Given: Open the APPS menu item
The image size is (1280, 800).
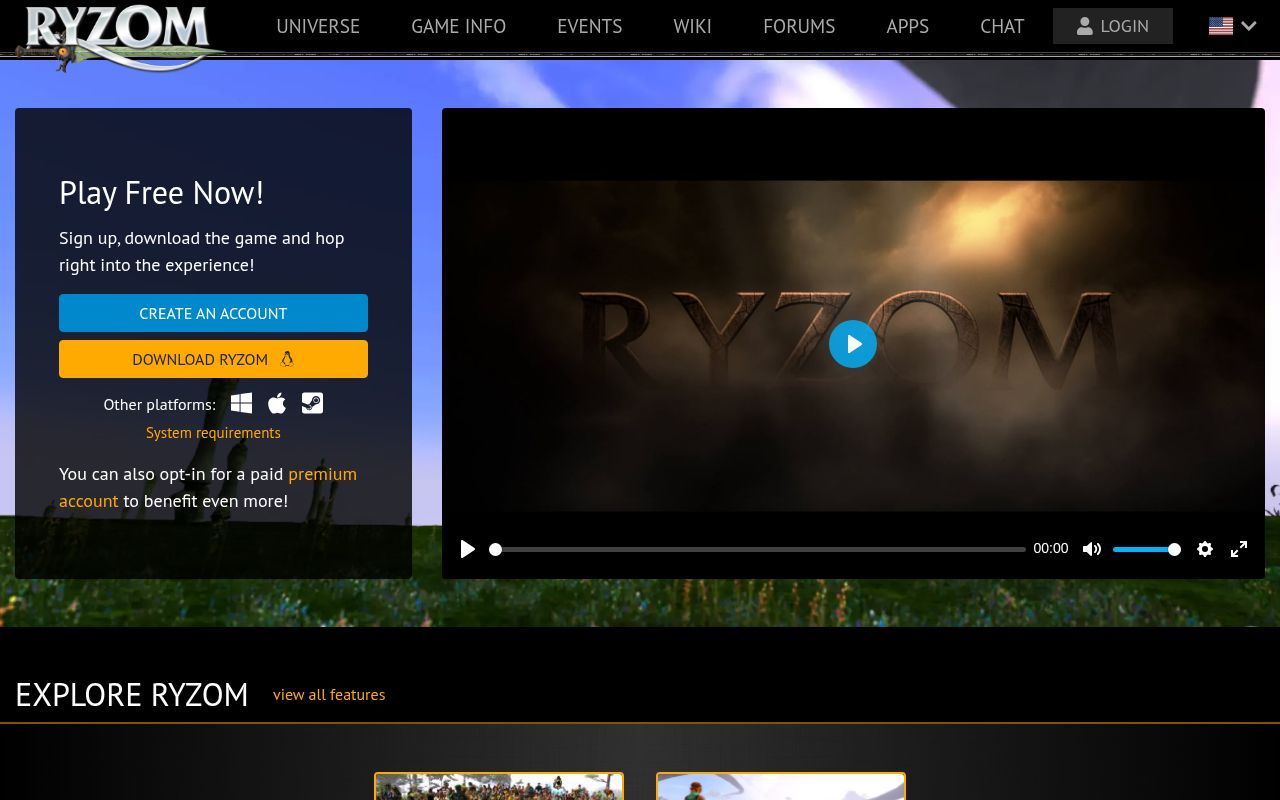Looking at the screenshot, I should click(x=907, y=26).
